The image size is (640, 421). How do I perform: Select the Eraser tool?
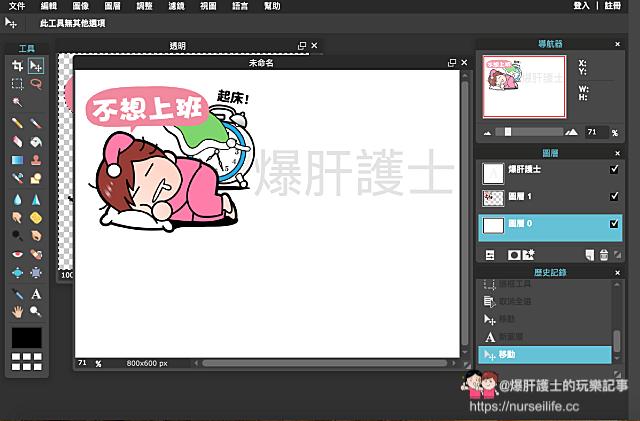[x=18, y=141]
